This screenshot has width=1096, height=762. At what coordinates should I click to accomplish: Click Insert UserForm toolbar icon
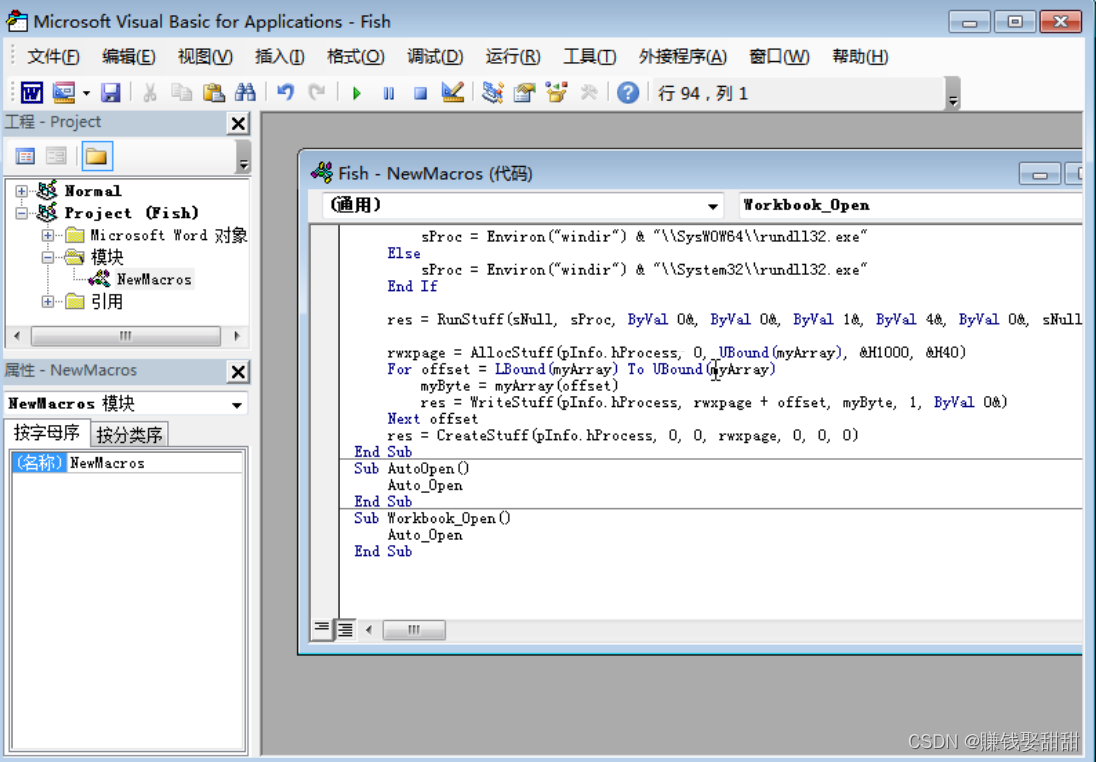point(64,92)
